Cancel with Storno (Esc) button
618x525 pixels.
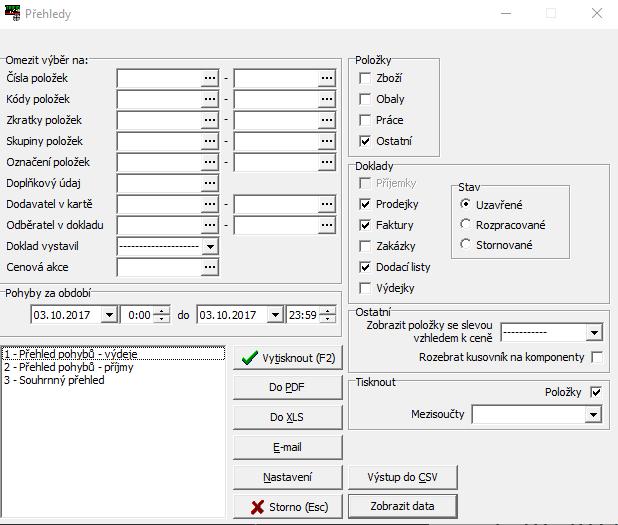[x=288, y=507]
